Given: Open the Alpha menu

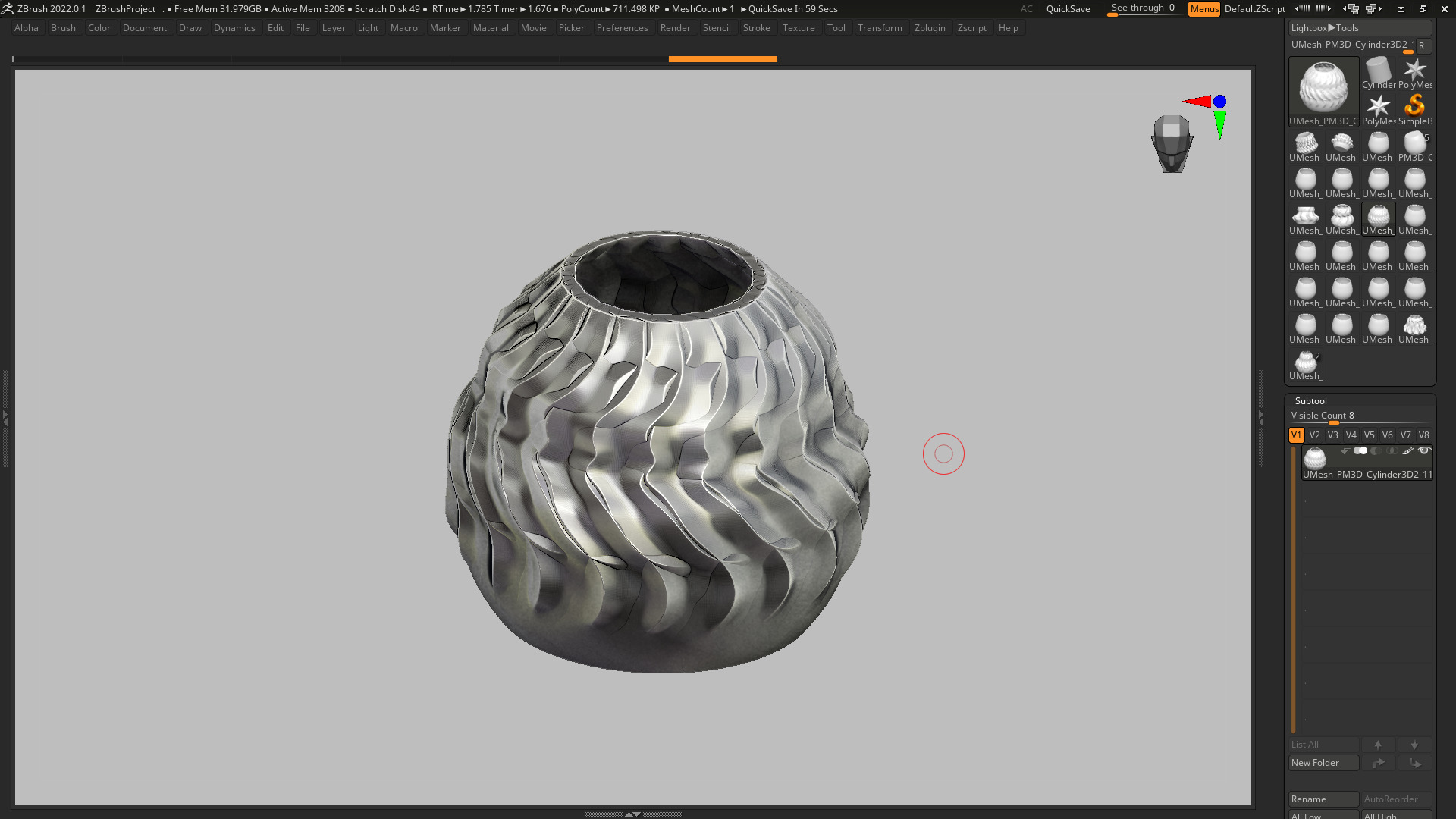Looking at the screenshot, I should coord(27,28).
